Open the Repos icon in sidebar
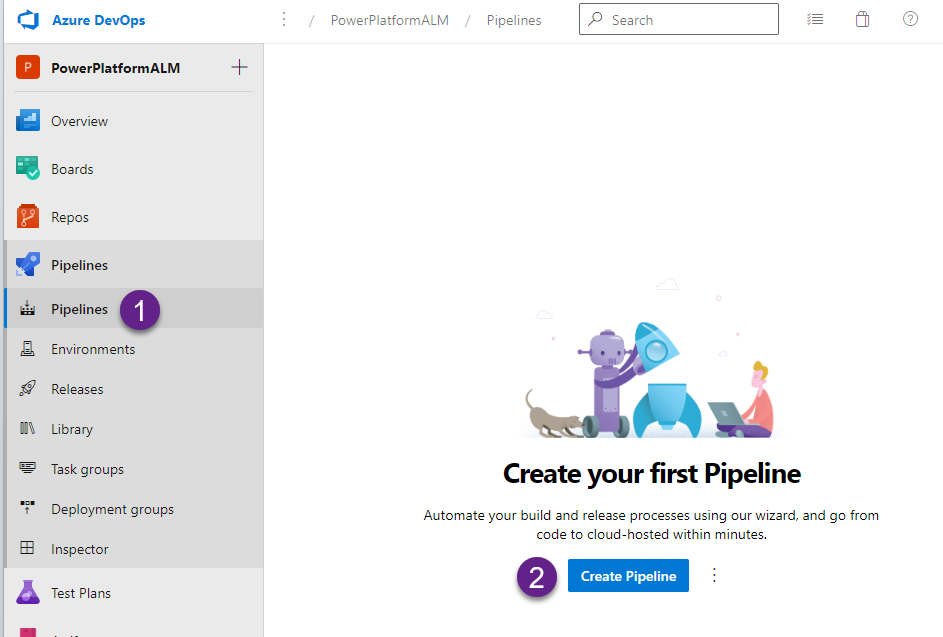943x637 pixels. pyautogui.click(x=27, y=217)
